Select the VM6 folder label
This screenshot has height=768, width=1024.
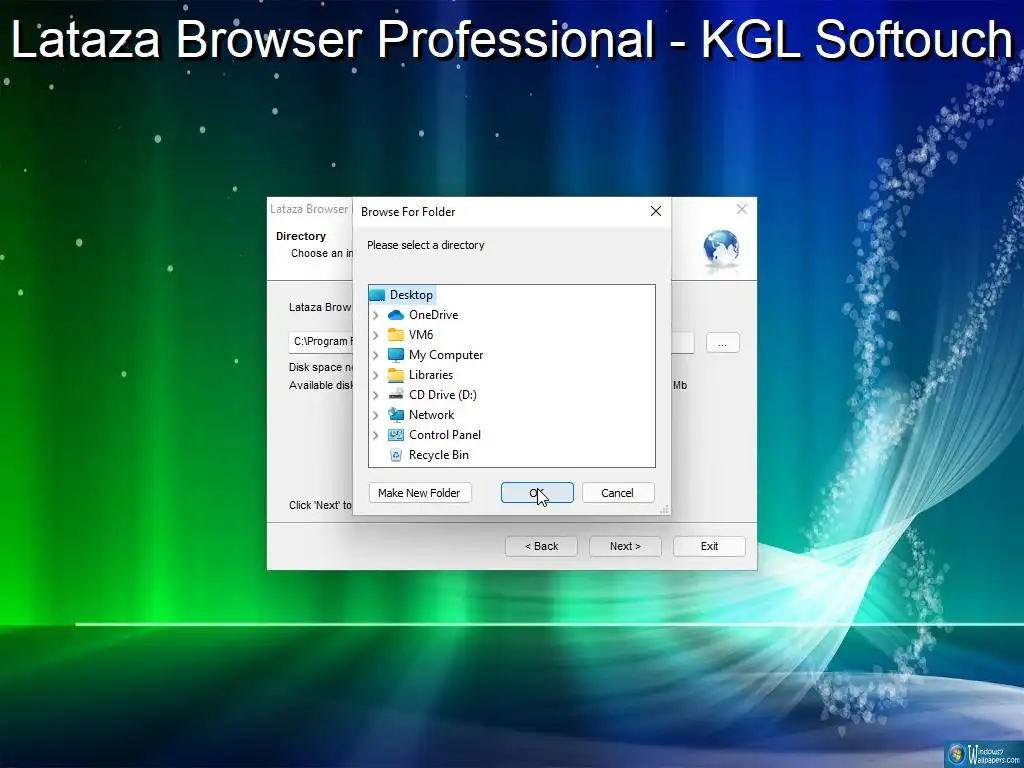point(421,335)
